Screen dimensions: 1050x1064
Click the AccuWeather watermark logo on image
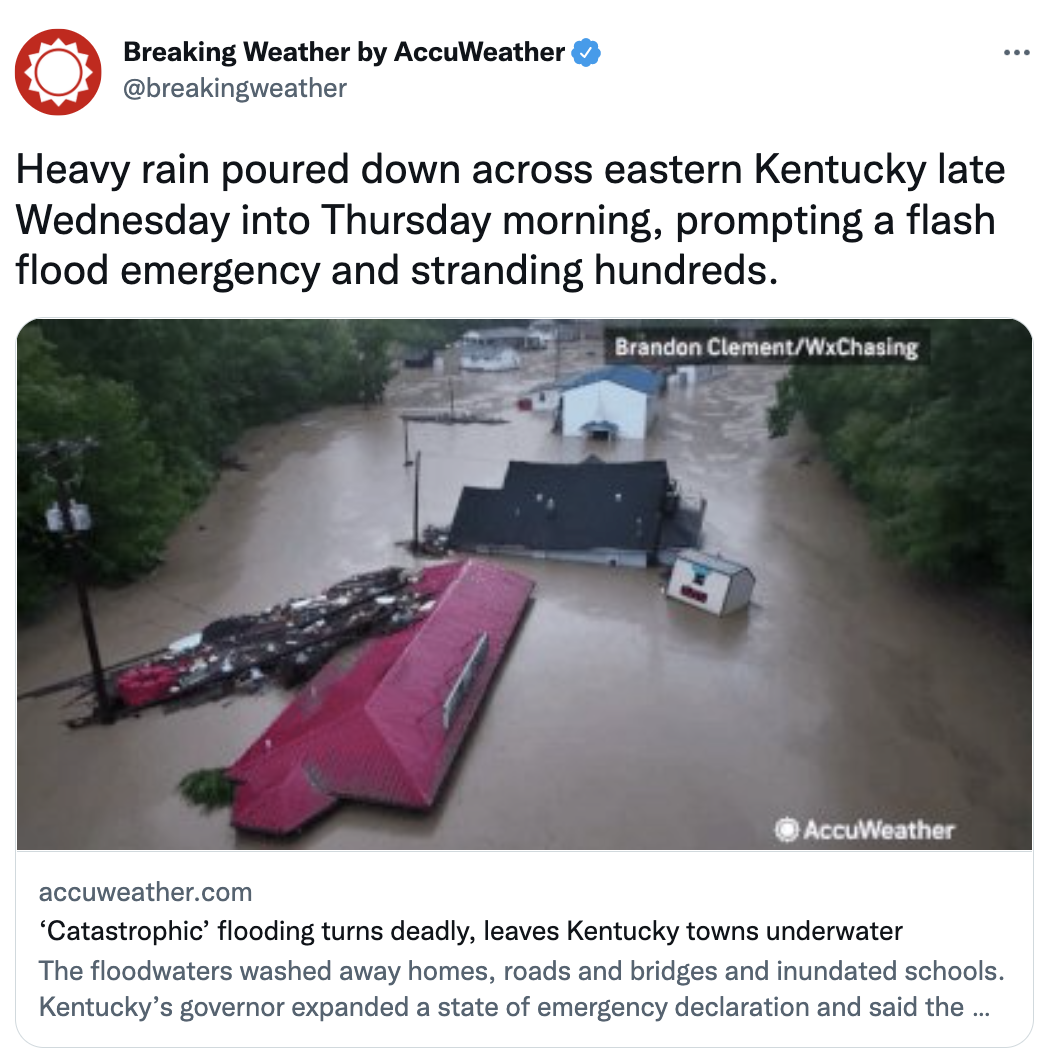point(864,829)
